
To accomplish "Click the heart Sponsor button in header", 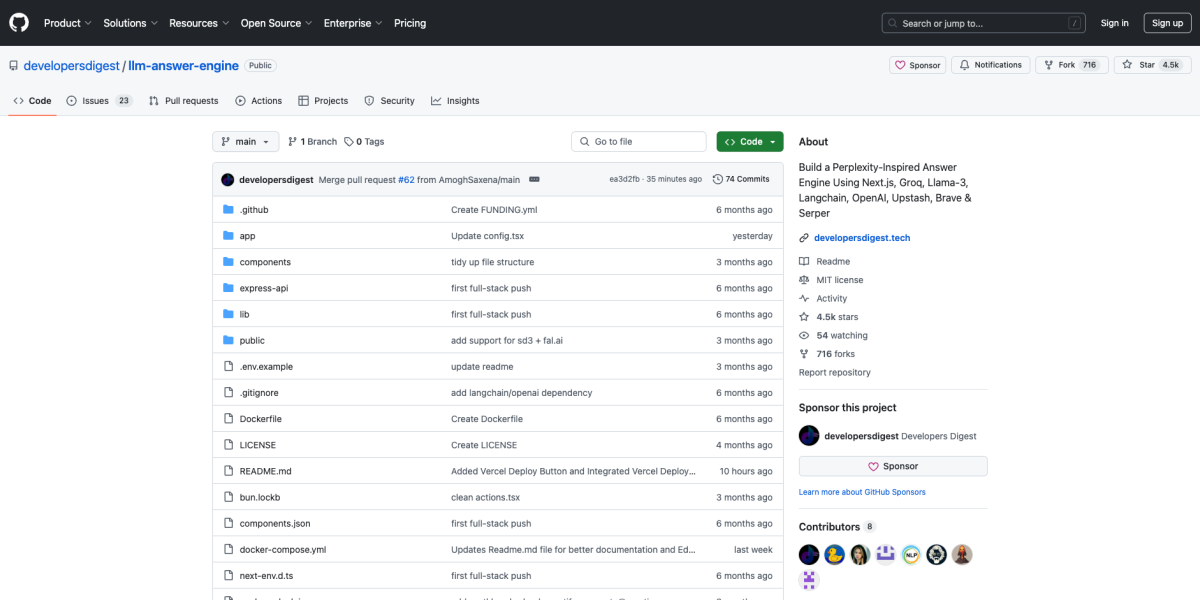I will click(917, 65).
